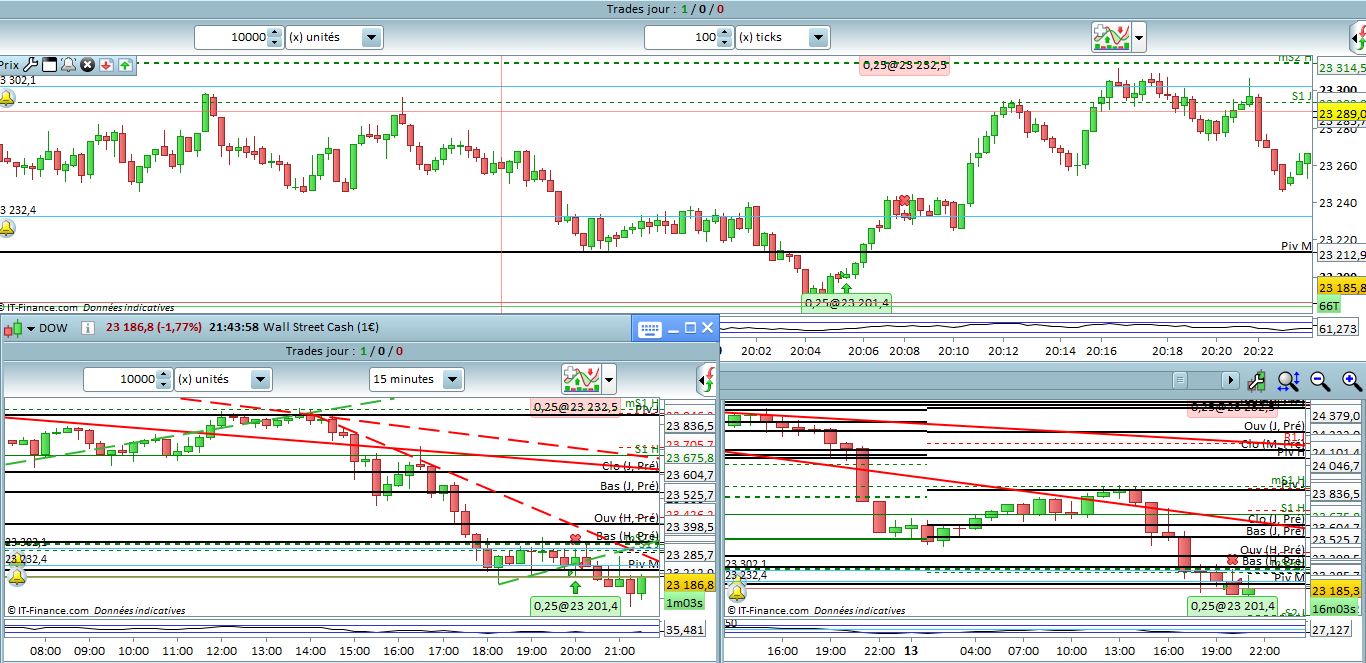Image resolution: width=1366 pixels, height=663 pixels.
Task: Click the candlestick chart-type icon beside DOW
Action: click(x=14, y=327)
